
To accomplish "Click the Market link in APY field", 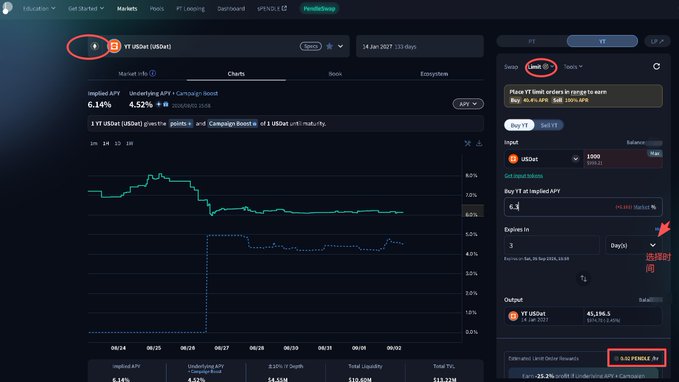I will point(641,207).
